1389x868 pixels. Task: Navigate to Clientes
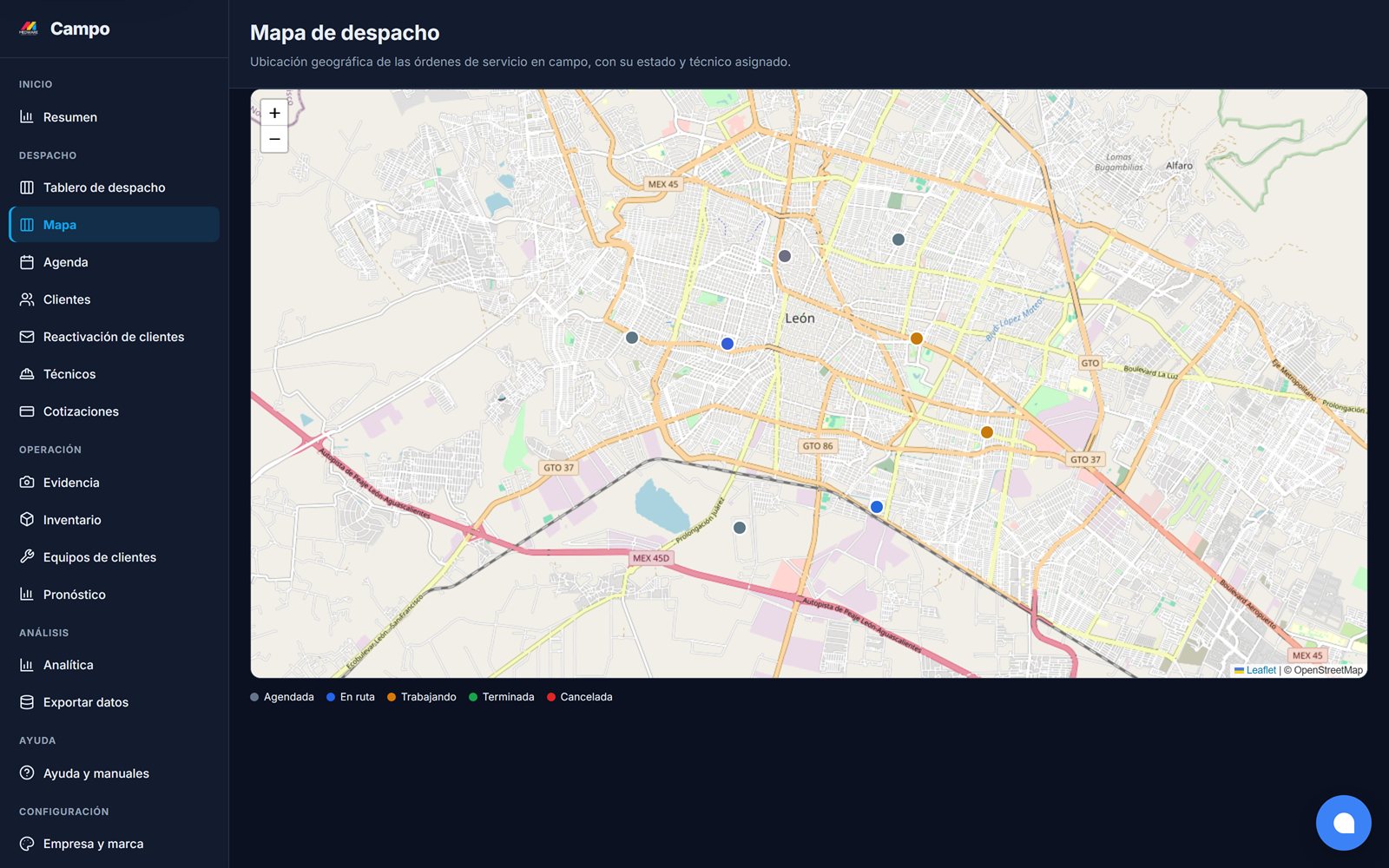[114, 299]
